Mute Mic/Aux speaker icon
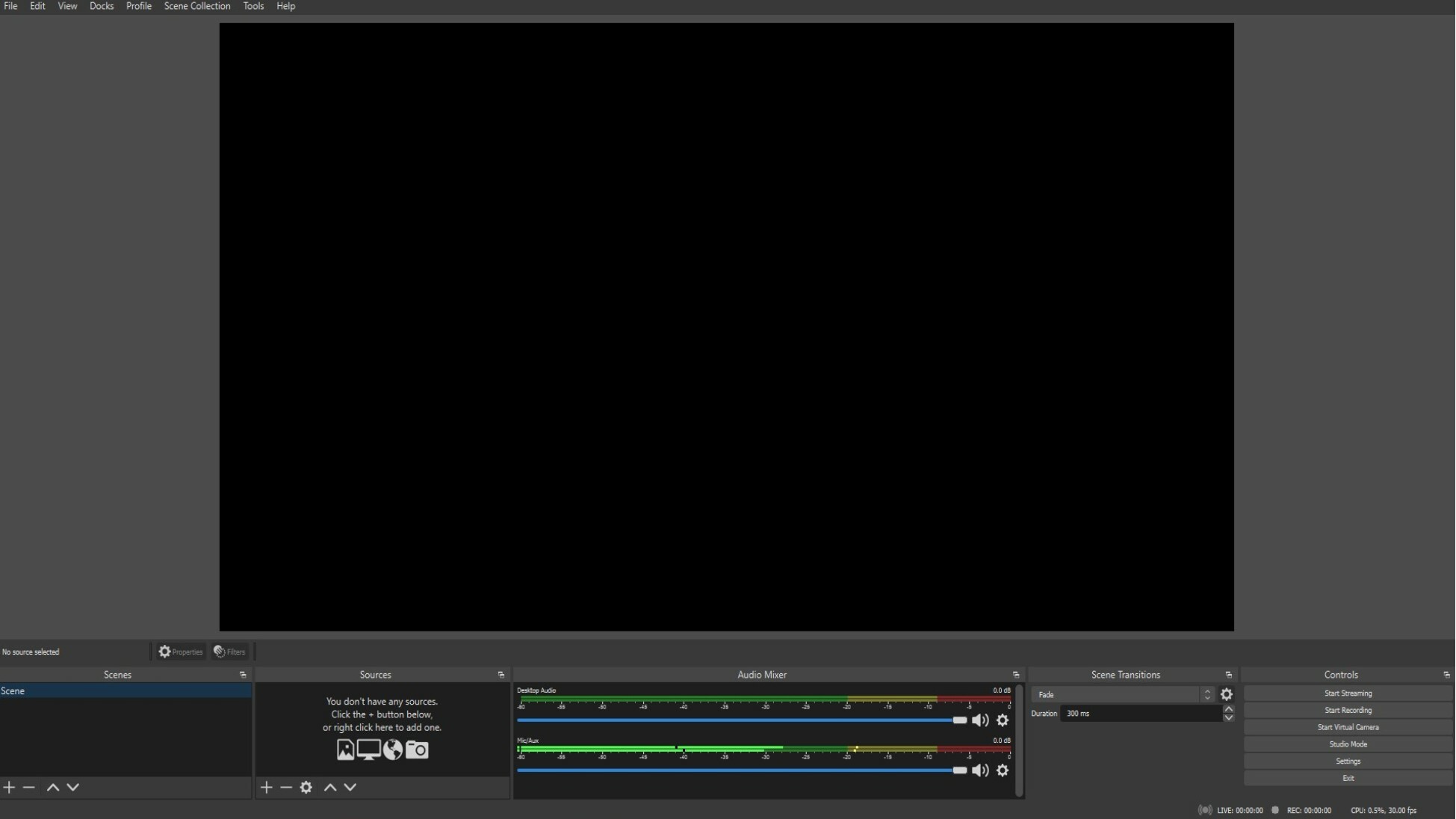Viewport: 1456px width, 819px height. 979,770
